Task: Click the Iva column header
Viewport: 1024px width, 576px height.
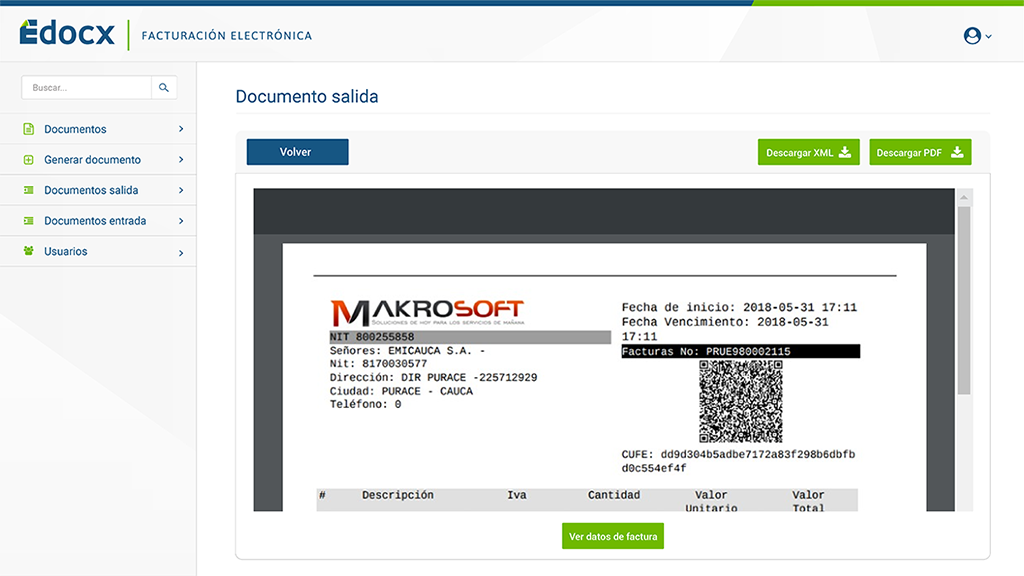Action: tap(517, 495)
